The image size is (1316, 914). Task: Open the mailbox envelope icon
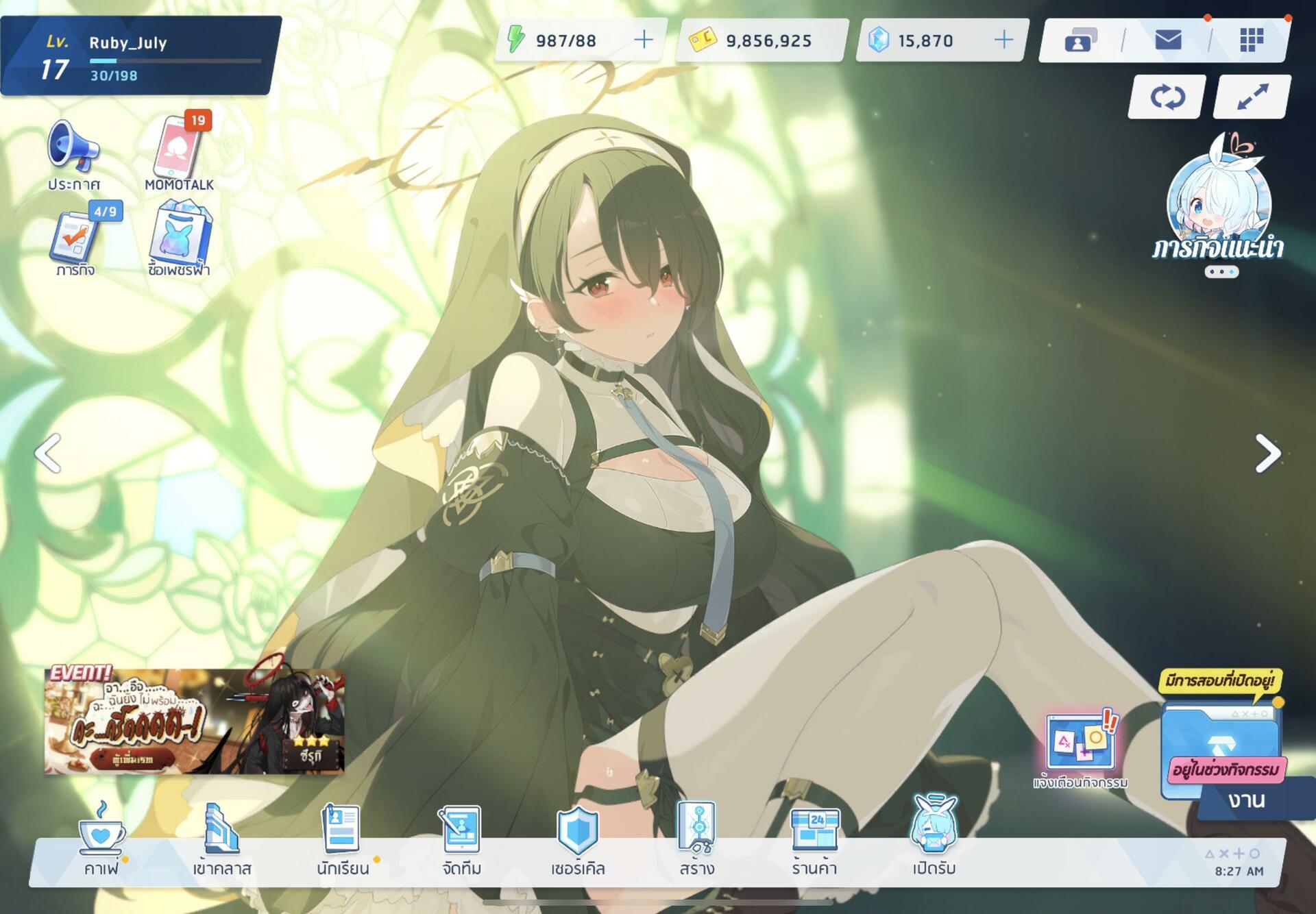click(1167, 40)
